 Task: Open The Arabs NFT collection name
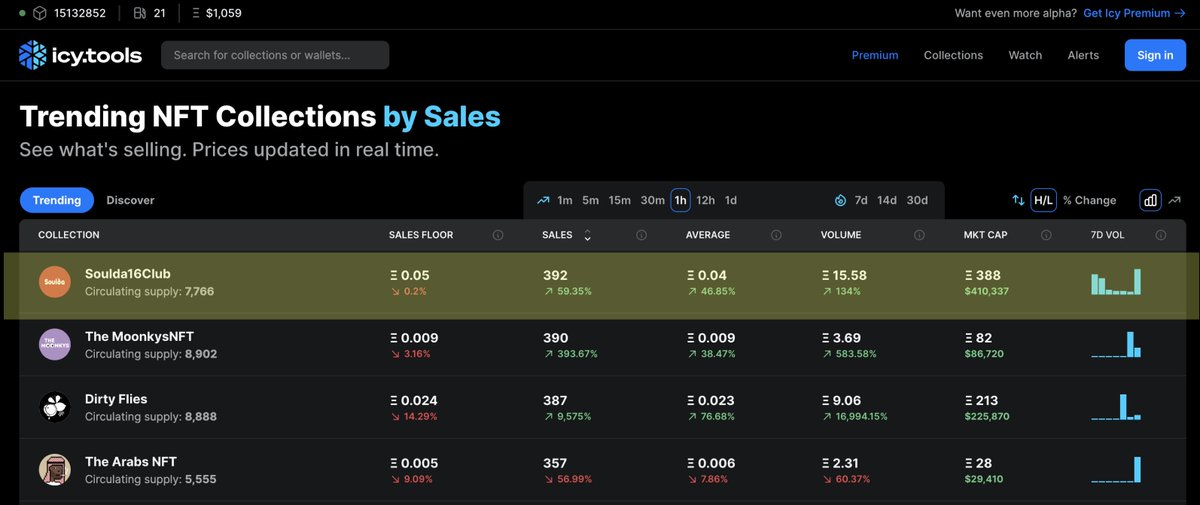click(131, 461)
